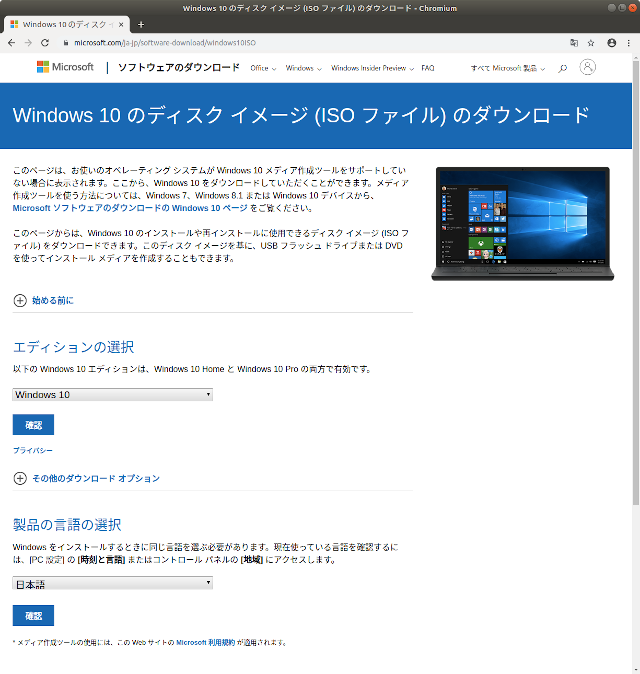Open the Office dropdown menu
Viewport: 640px width, 674px height.
click(x=263, y=68)
